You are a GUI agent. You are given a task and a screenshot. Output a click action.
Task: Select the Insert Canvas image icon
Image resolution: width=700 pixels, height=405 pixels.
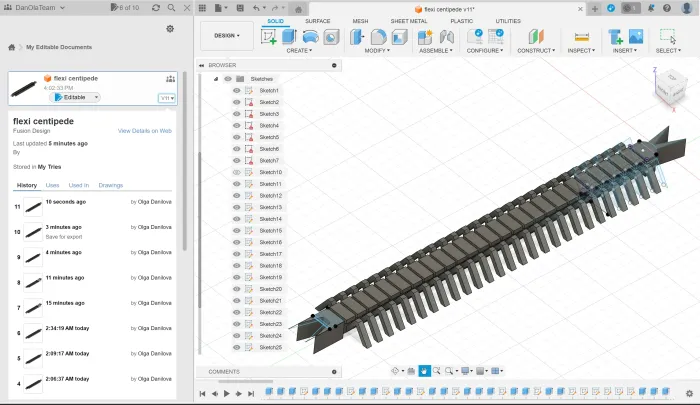click(x=636, y=36)
